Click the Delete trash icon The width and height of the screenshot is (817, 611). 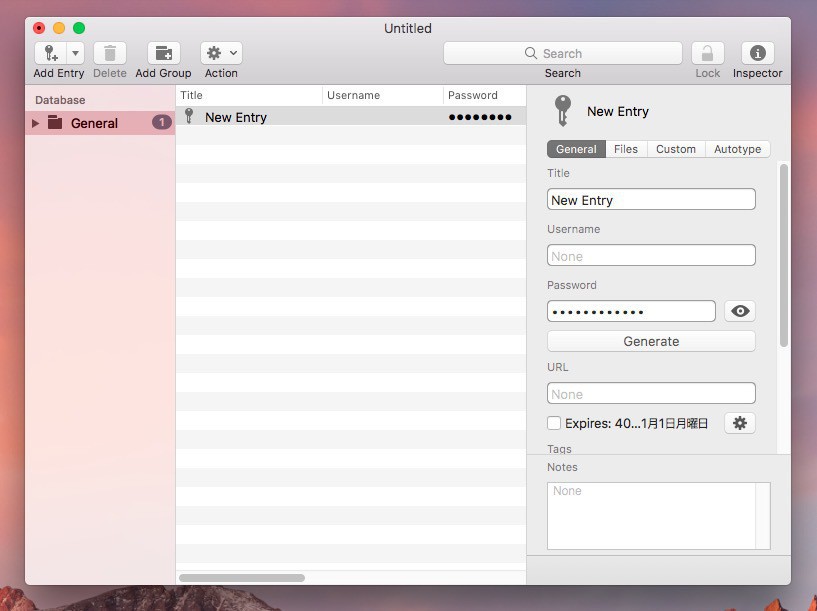pos(110,53)
